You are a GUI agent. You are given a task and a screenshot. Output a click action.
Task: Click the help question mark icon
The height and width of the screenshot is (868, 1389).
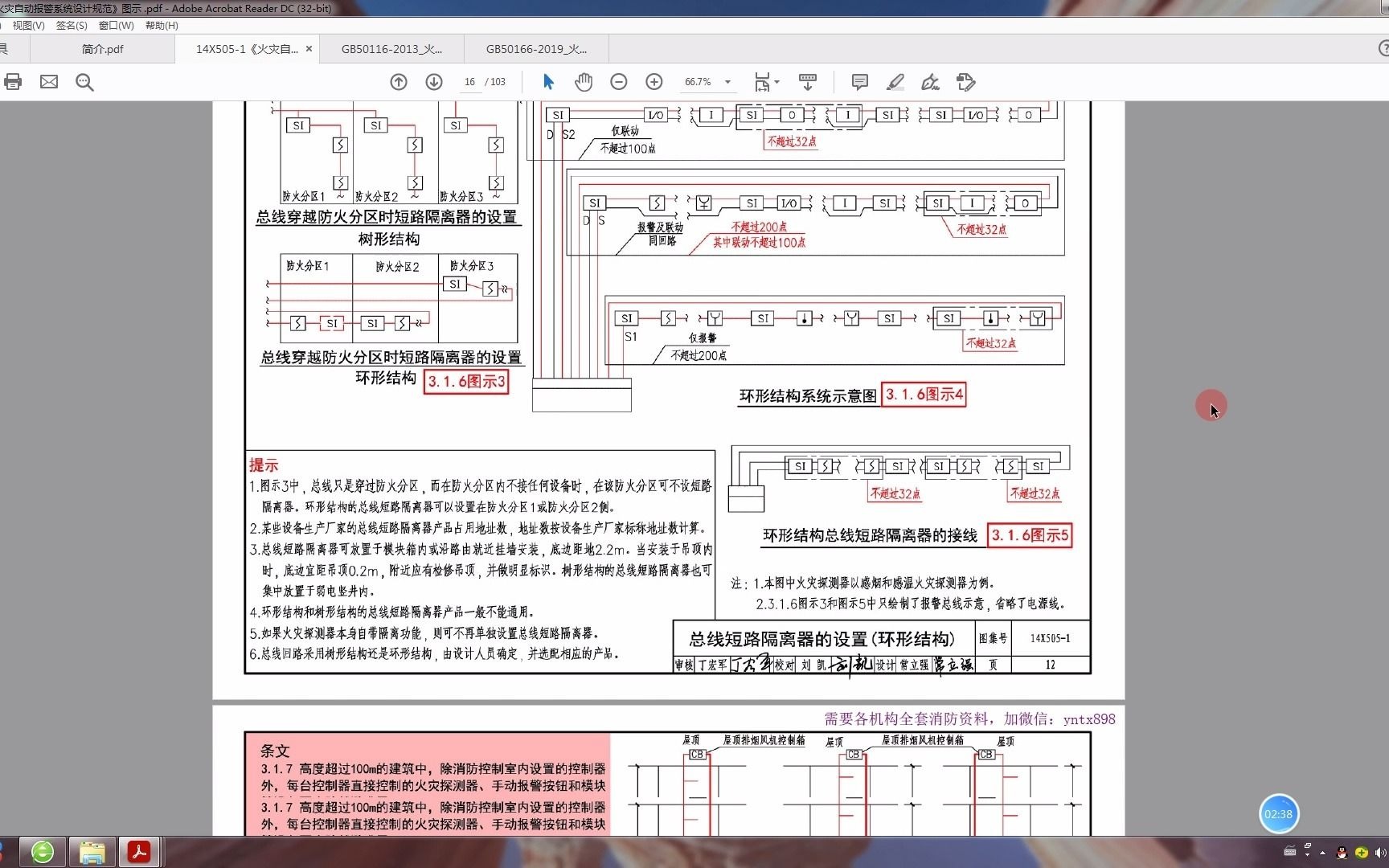pos(1383,49)
